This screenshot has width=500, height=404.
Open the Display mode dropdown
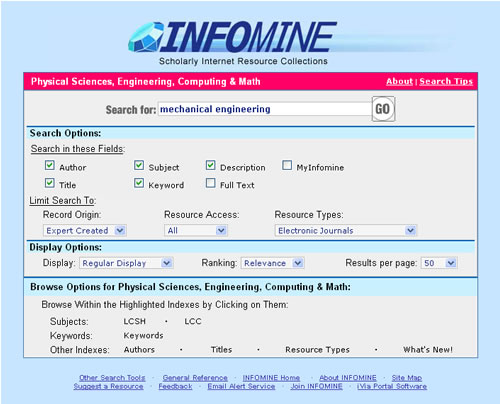(x=126, y=263)
